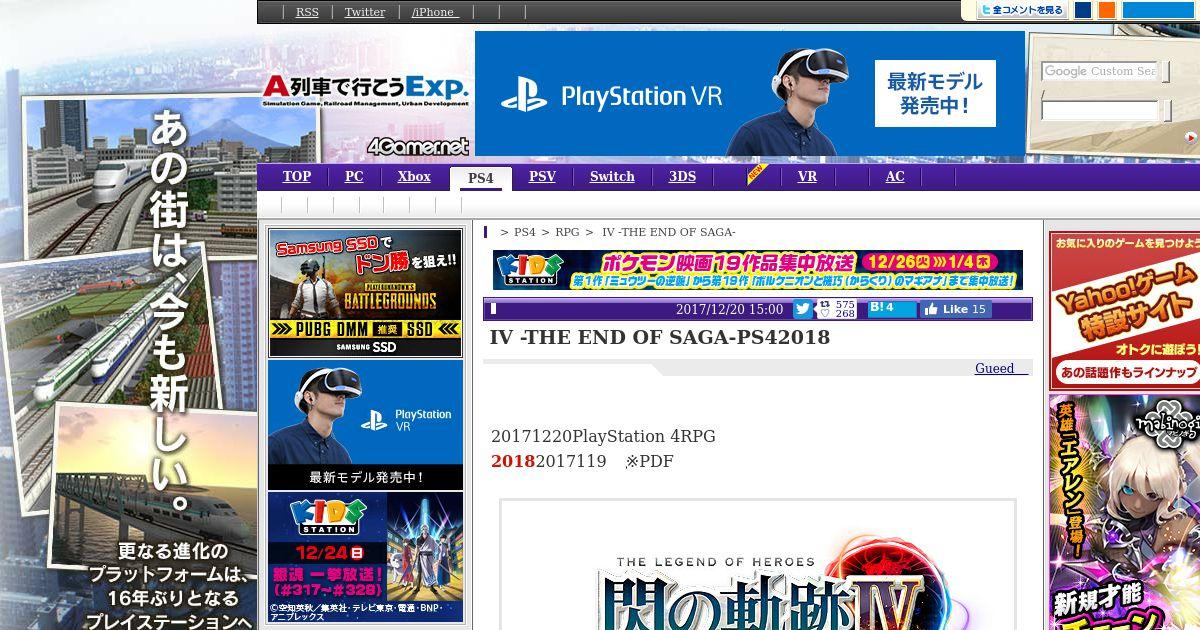Click the heart likes count 268
1200x630 pixels.
coord(838,314)
